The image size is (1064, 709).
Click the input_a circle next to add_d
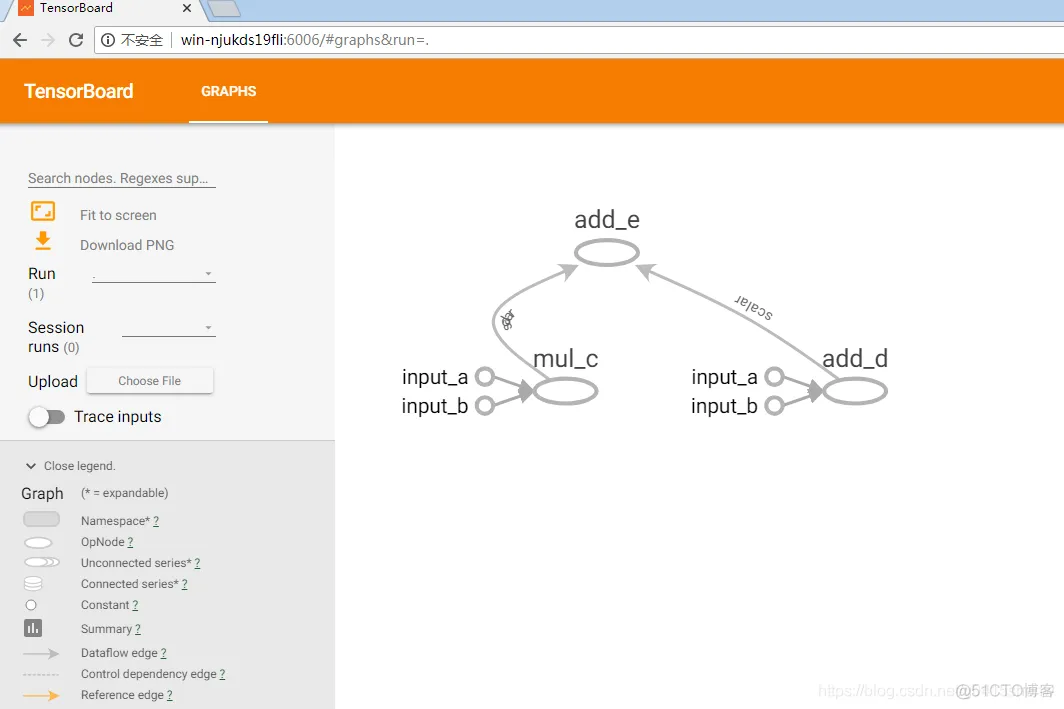pos(774,377)
